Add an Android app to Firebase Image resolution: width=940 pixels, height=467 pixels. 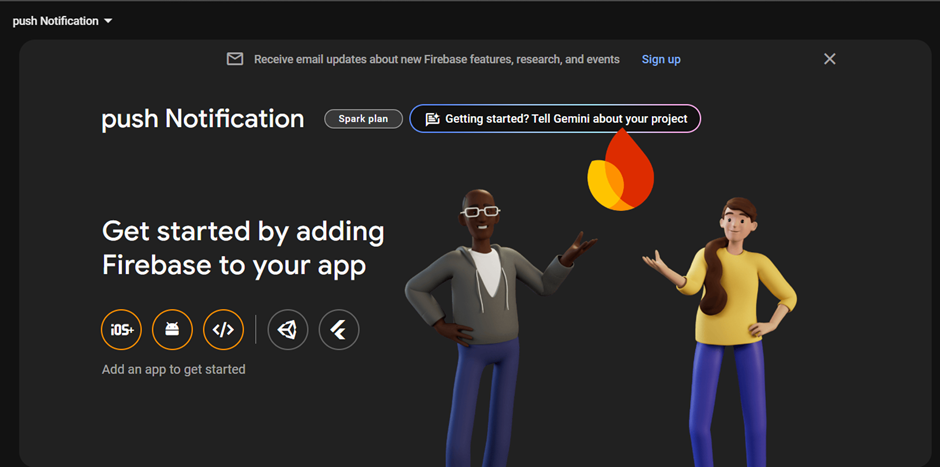[x=172, y=329]
